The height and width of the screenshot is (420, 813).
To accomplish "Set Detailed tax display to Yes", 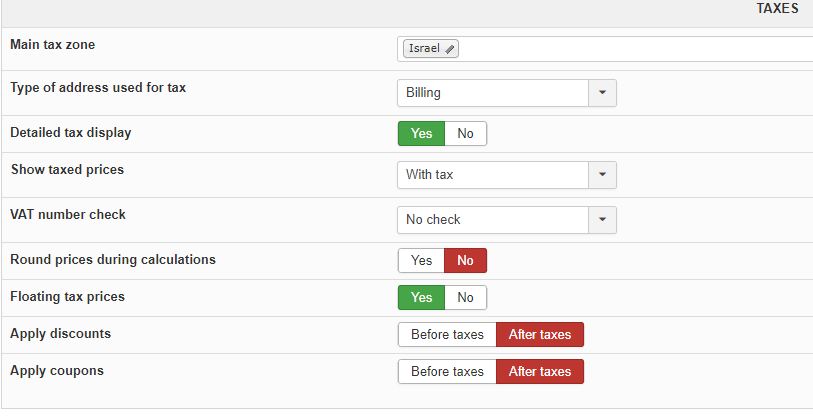I will click(421, 134).
